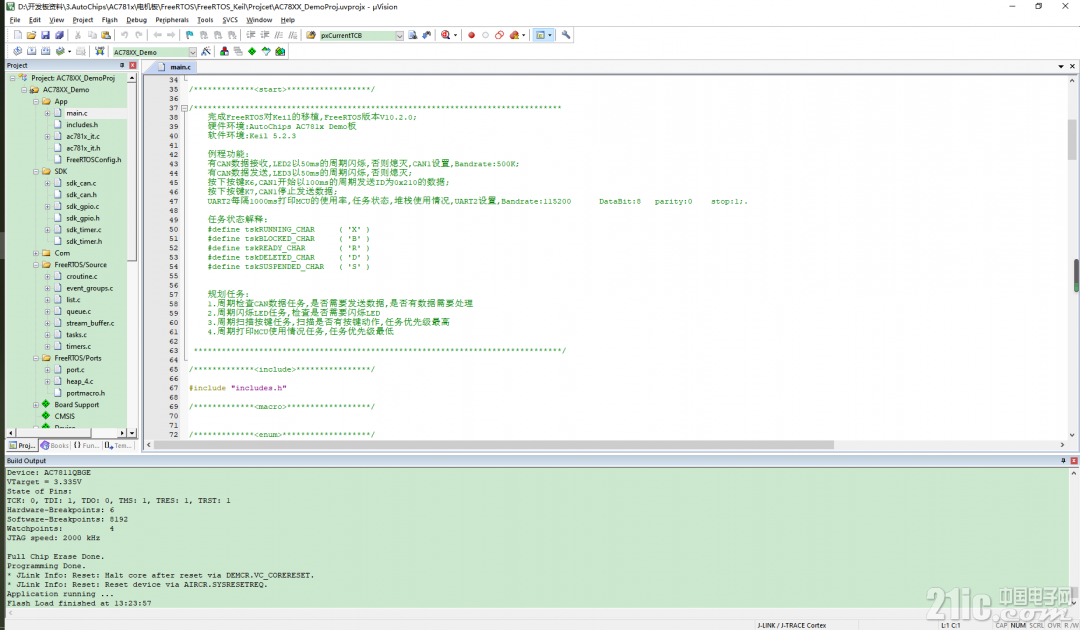Start the debug session icon
Viewport: 1080px width, 630px height.
coord(446,35)
